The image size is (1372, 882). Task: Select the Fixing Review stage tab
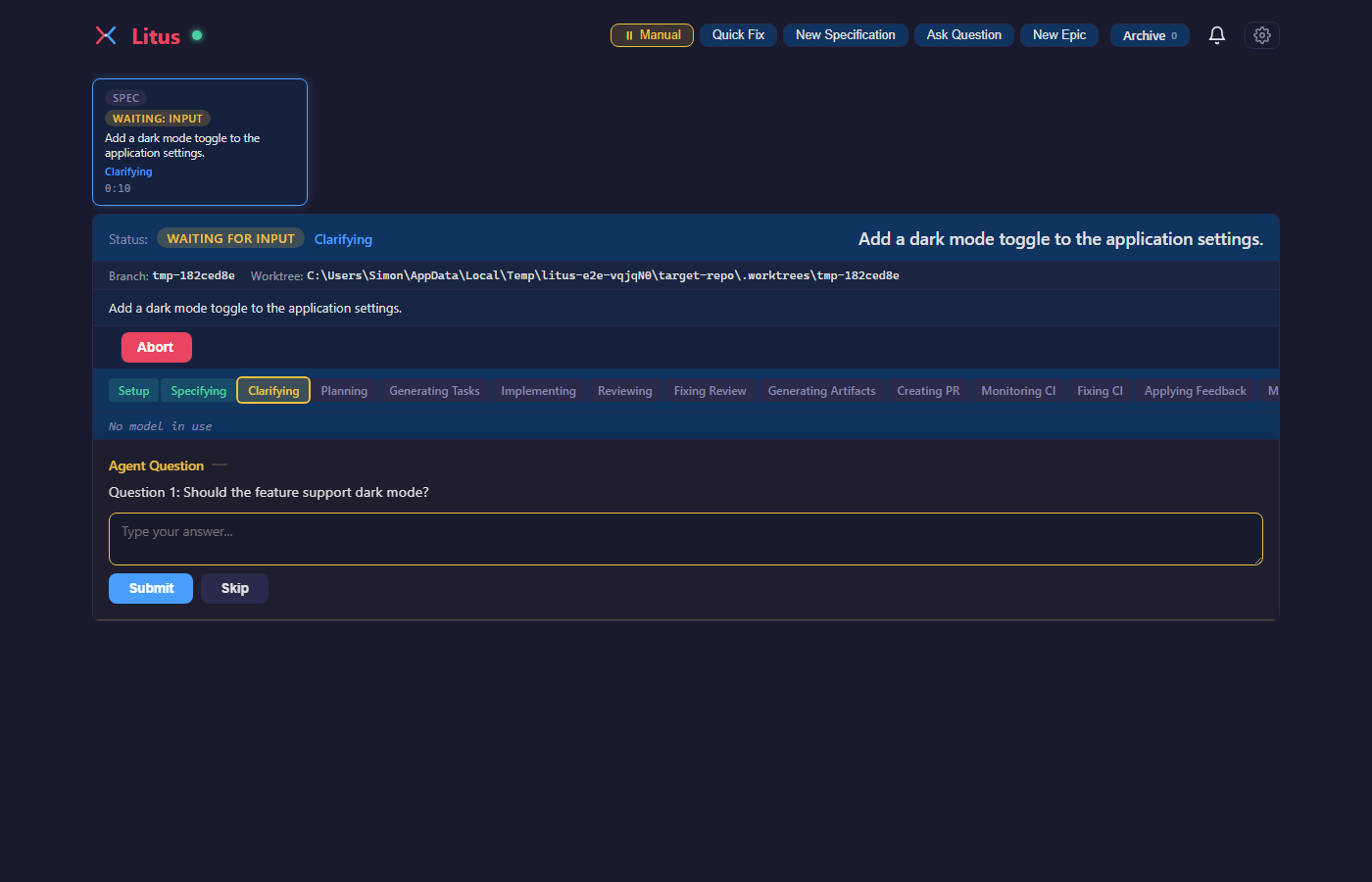pyautogui.click(x=710, y=390)
